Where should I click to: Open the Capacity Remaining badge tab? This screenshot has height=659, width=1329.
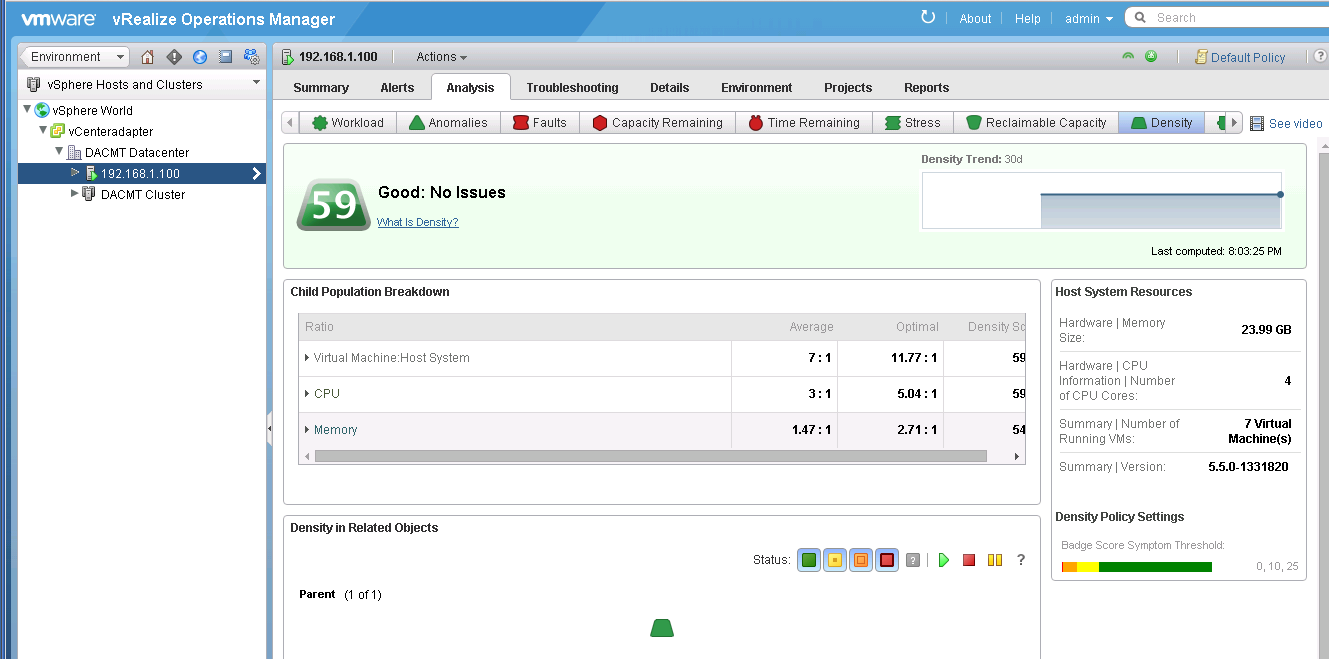658,123
